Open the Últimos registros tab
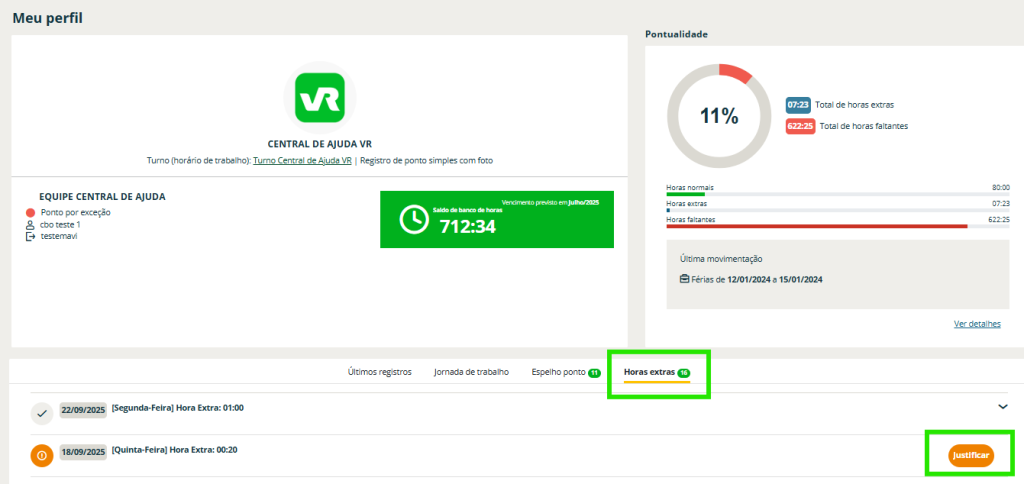 [379, 372]
